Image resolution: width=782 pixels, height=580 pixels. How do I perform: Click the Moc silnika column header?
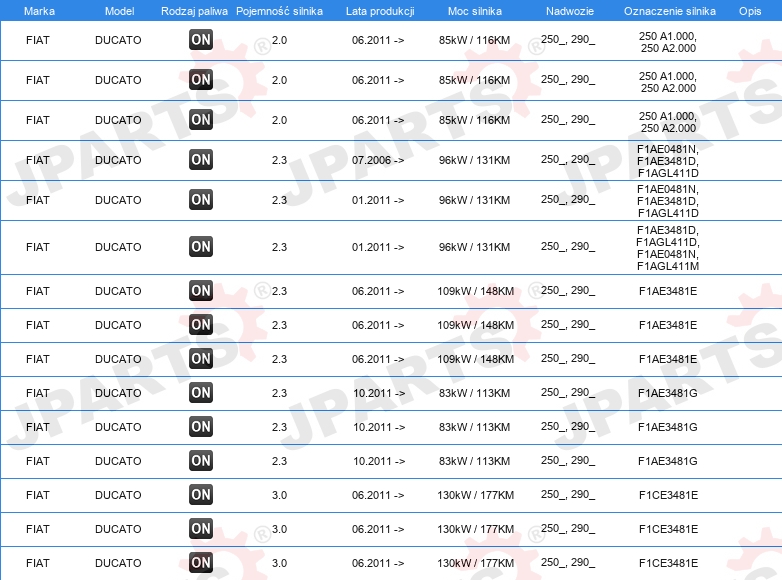click(x=475, y=11)
